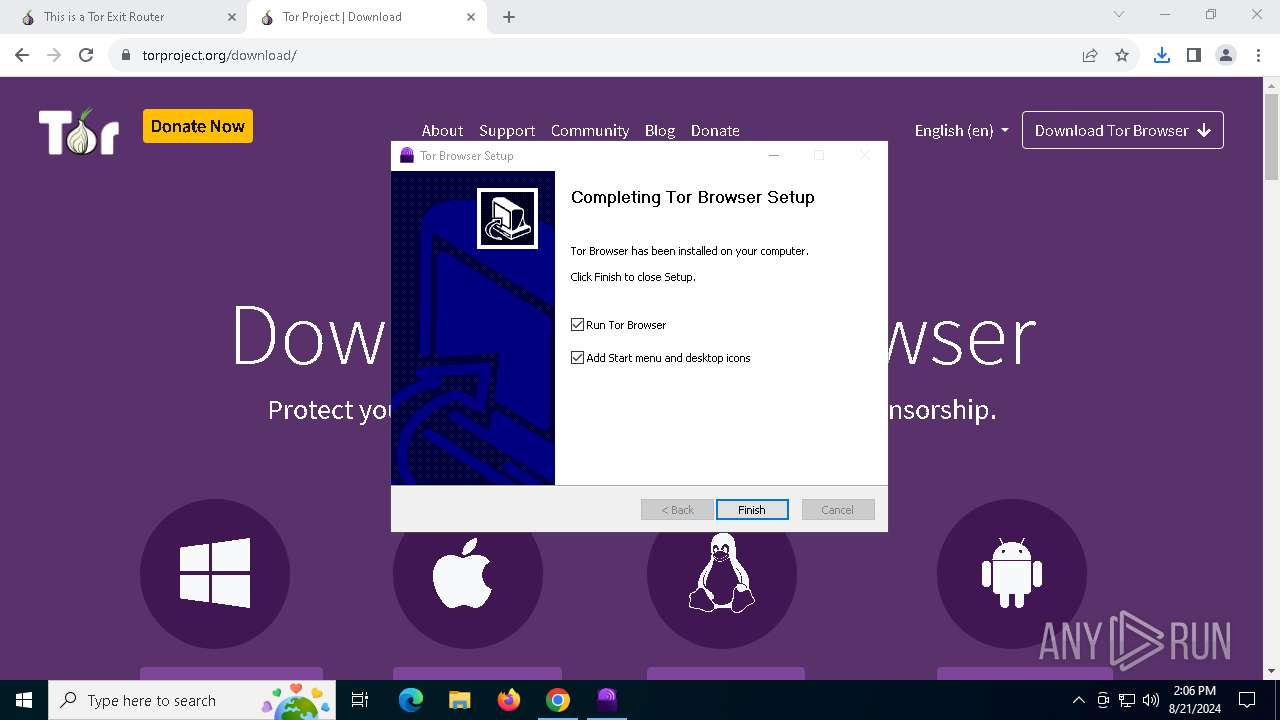The height and width of the screenshot is (720, 1280).
Task: Open Chrome three-dot menu
Action: 1258,55
